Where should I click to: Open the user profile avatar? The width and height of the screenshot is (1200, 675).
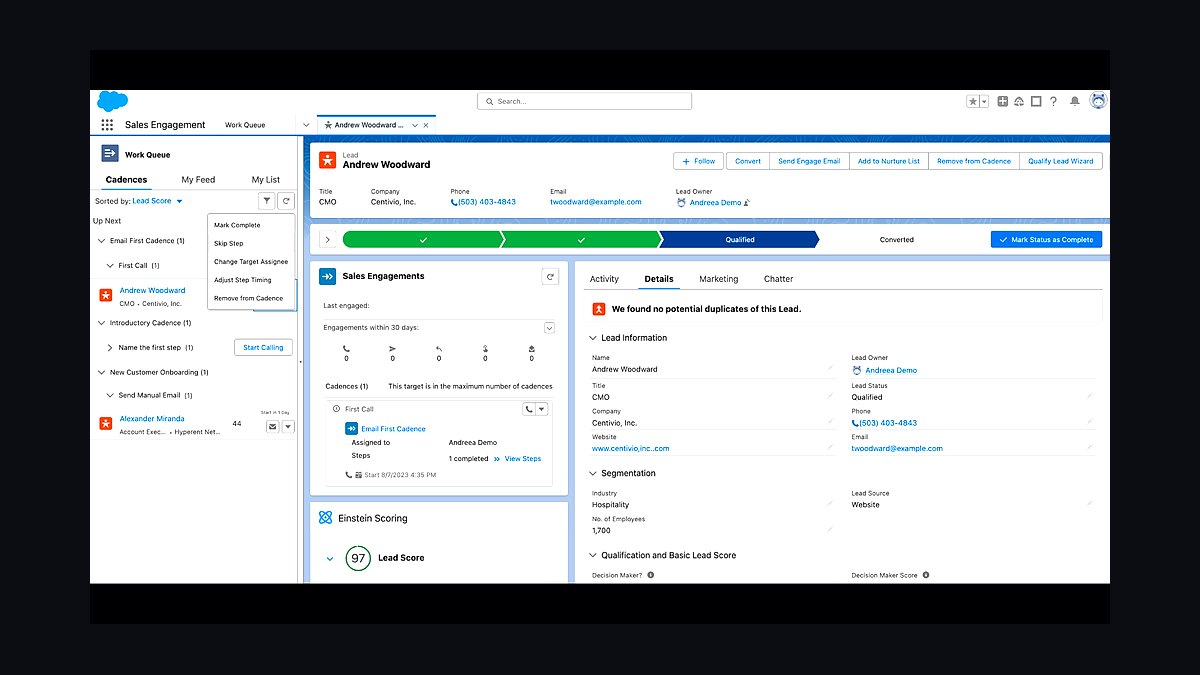click(x=1098, y=101)
